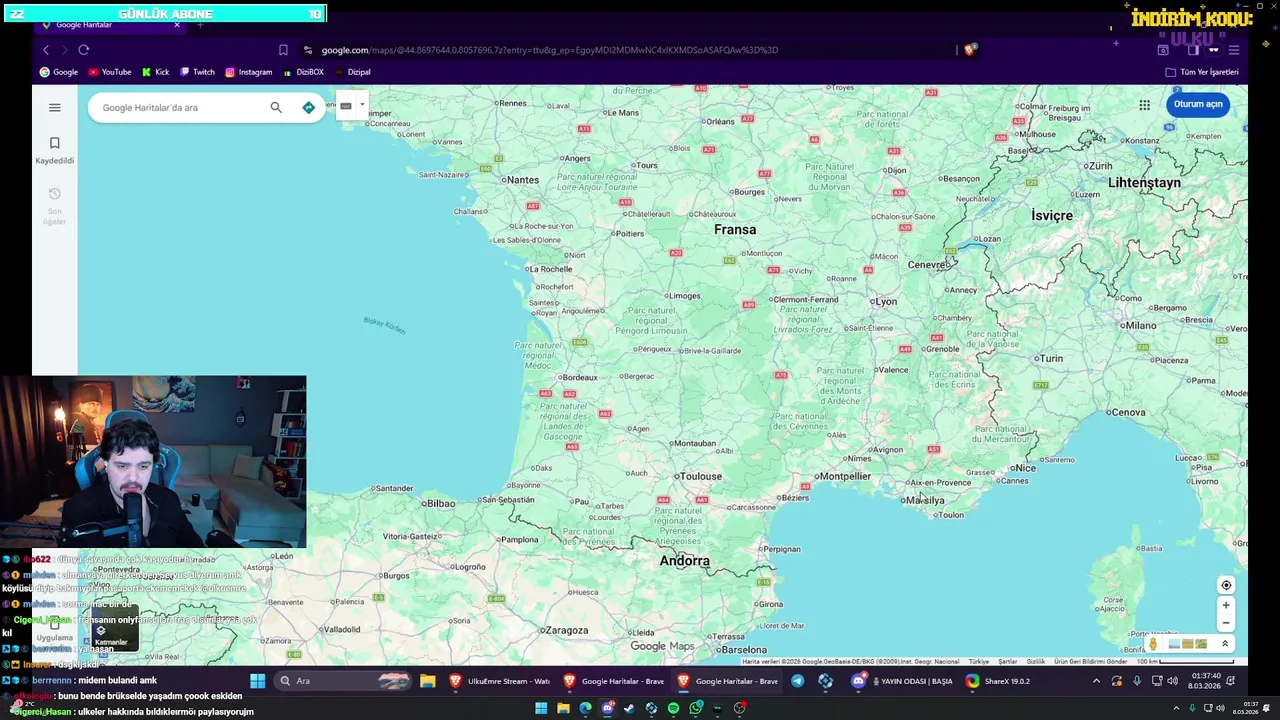Open the YouTube bookmark

pos(110,72)
